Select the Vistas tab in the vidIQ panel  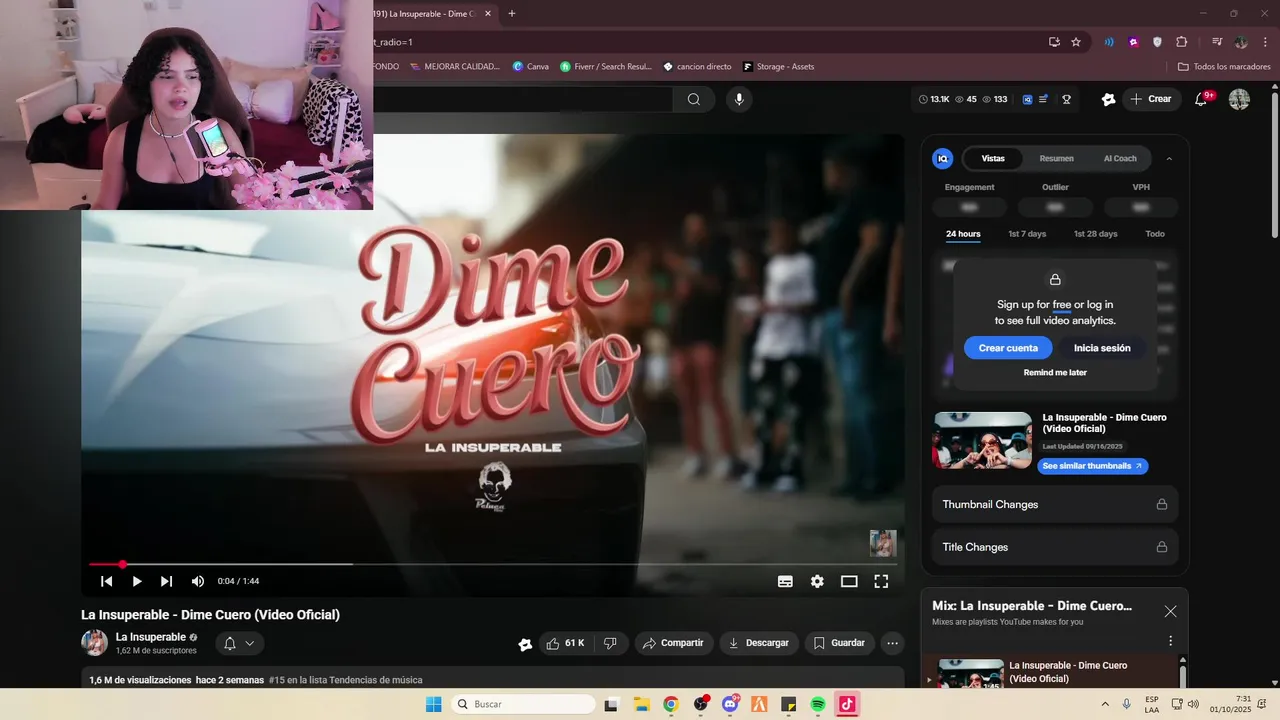[993, 158]
